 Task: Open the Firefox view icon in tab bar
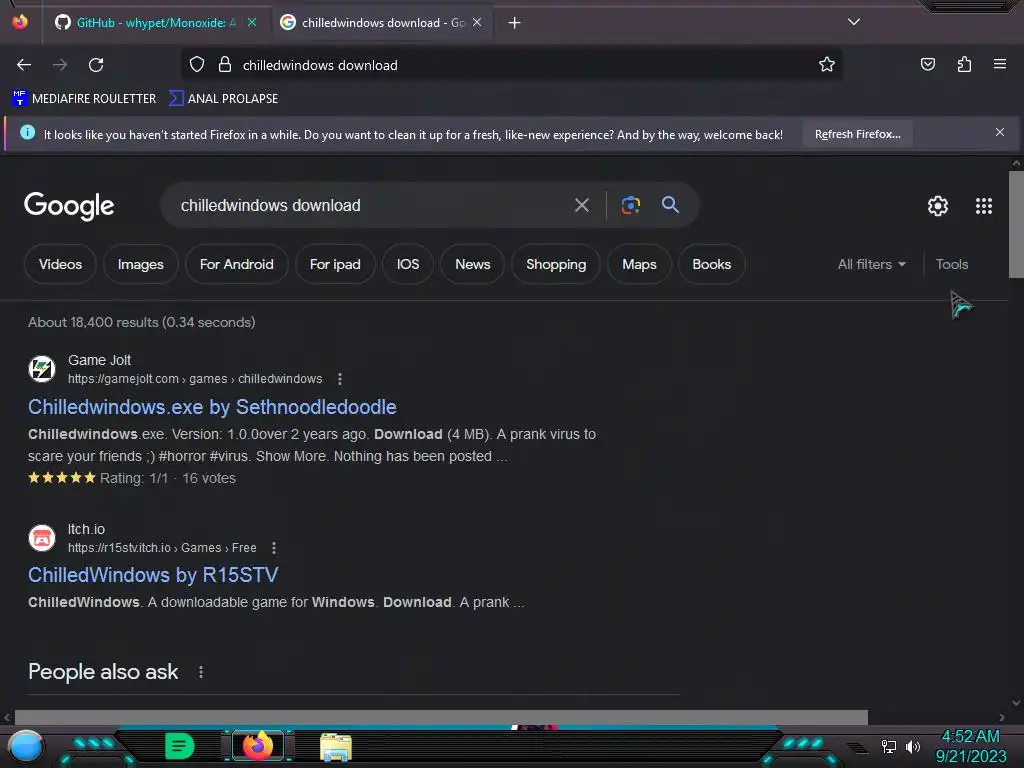20,22
